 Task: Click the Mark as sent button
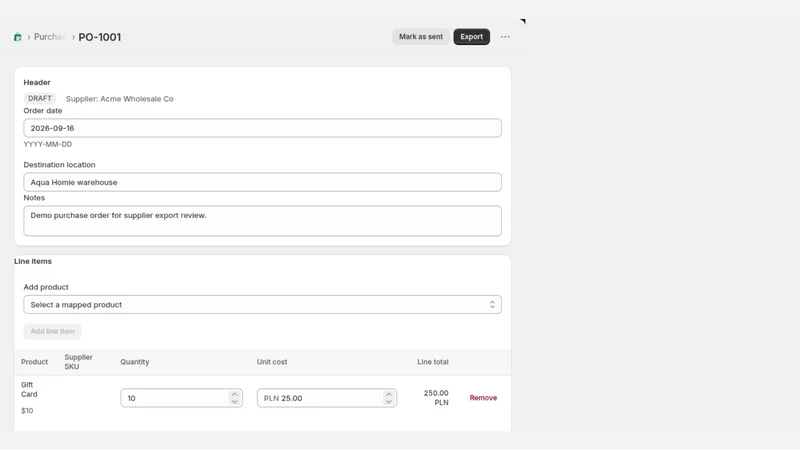421,37
